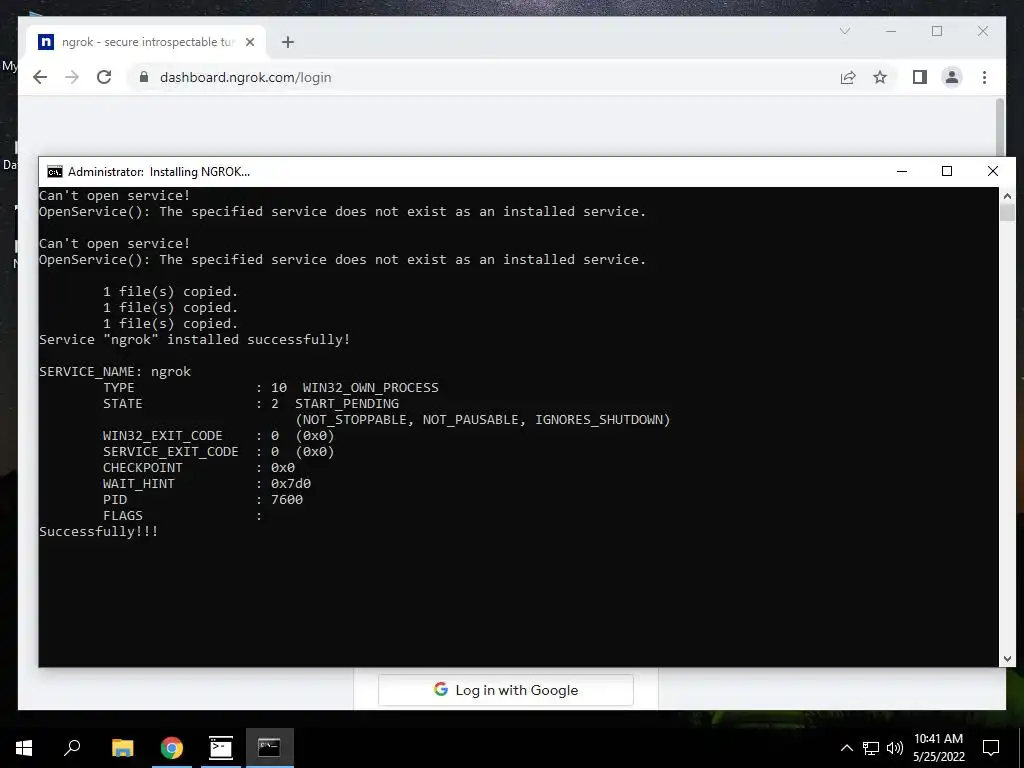Screen dimensions: 1024x768
Task: Minimize the Installing NGROK console window
Action: coord(902,171)
